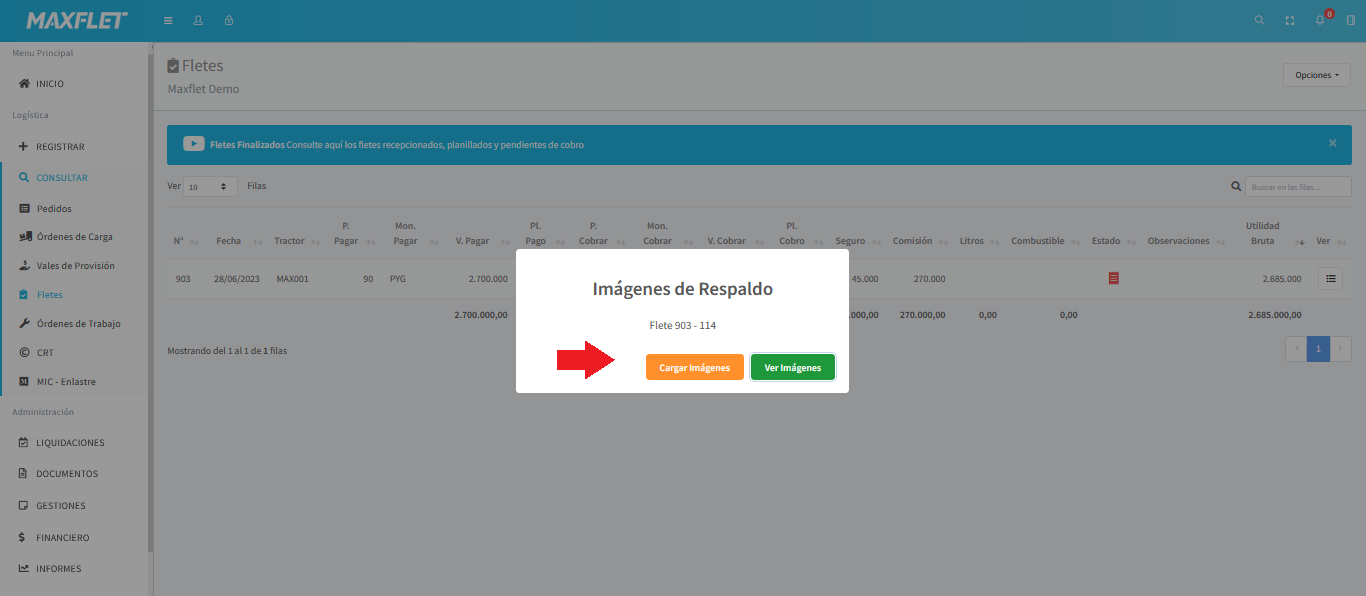Open the notifications bell icon
Viewport: 1366px width, 596px height.
pyautogui.click(x=1320, y=21)
